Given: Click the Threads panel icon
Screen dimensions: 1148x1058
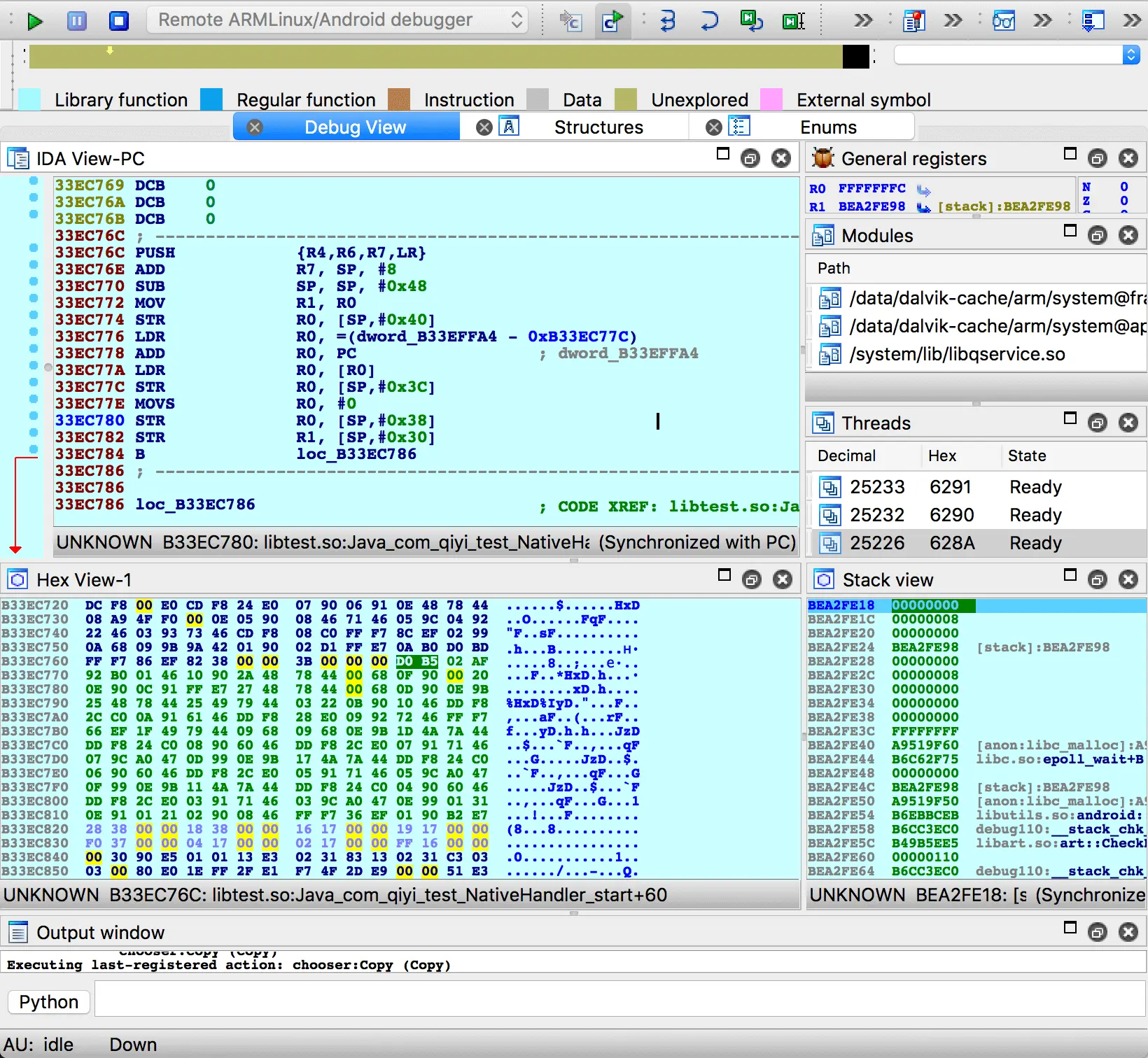Looking at the screenshot, I should click(x=823, y=423).
